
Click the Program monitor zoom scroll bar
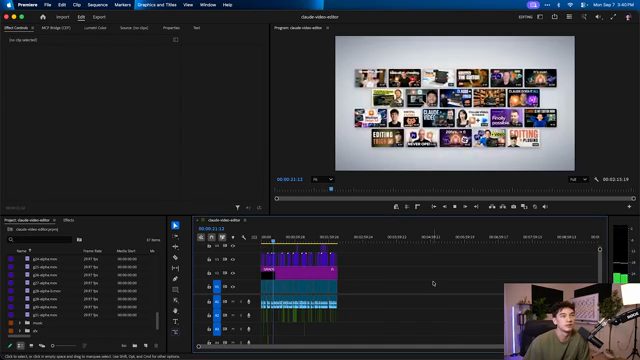455,198
